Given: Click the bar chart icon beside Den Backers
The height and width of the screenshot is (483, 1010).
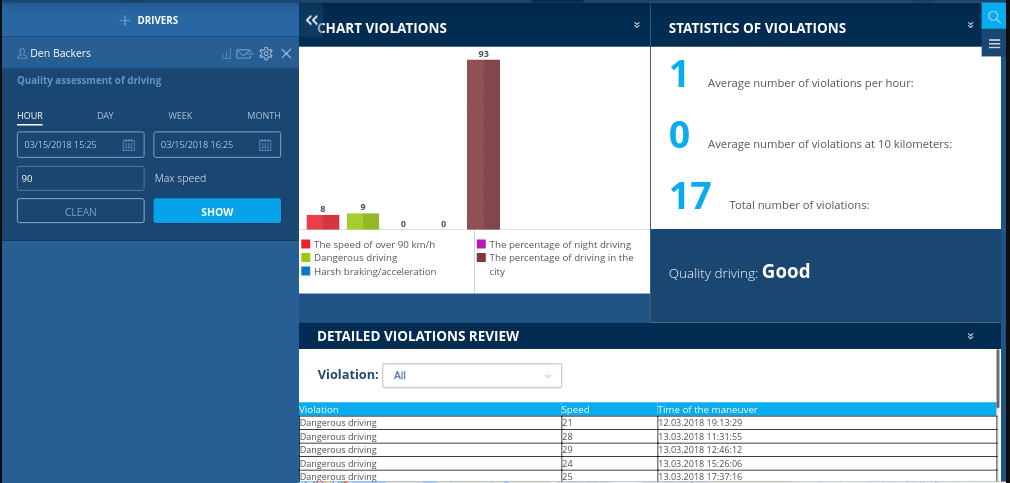Looking at the screenshot, I should click(226, 53).
